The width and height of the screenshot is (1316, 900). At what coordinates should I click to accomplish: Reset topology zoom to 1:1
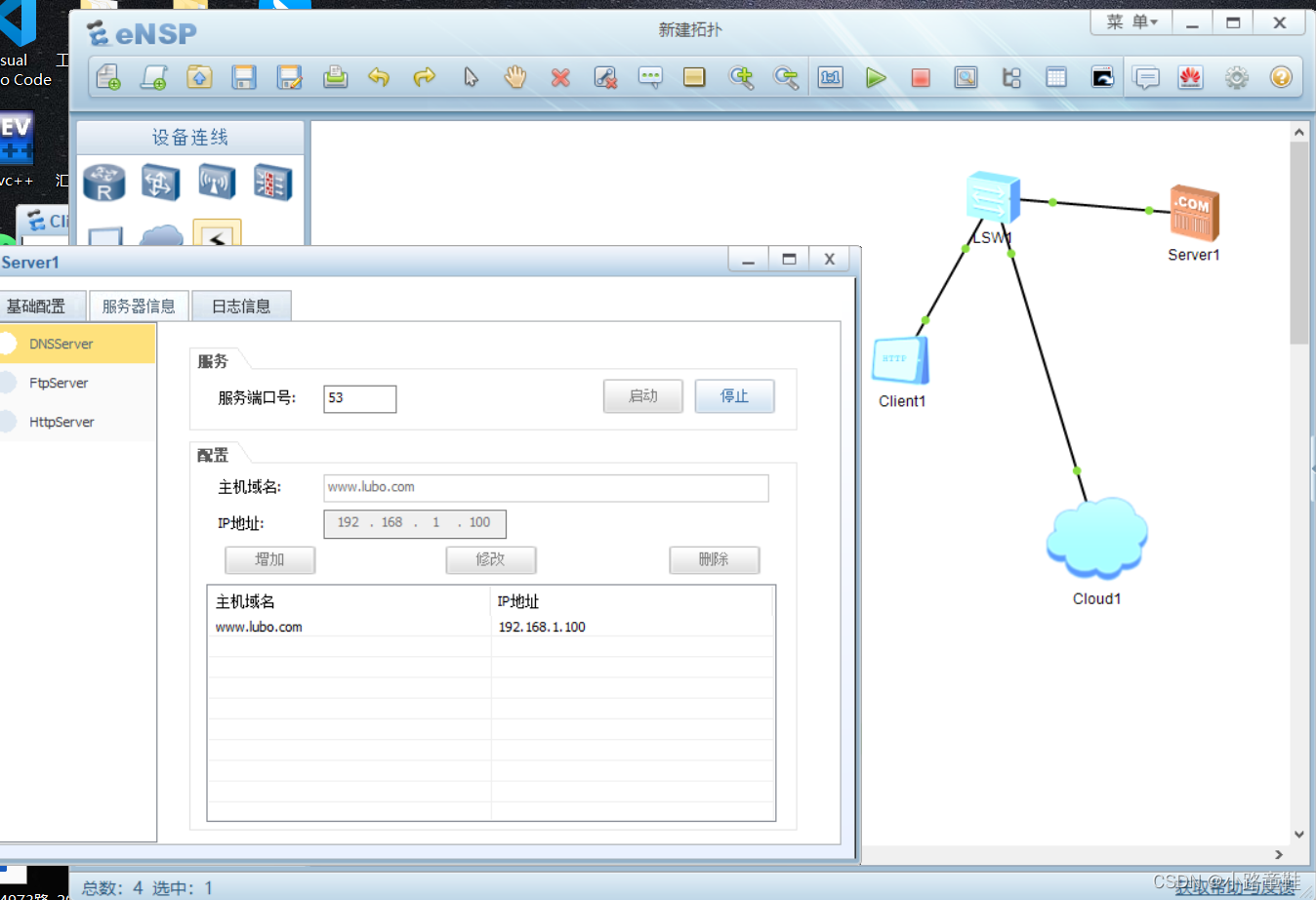click(x=831, y=77)
